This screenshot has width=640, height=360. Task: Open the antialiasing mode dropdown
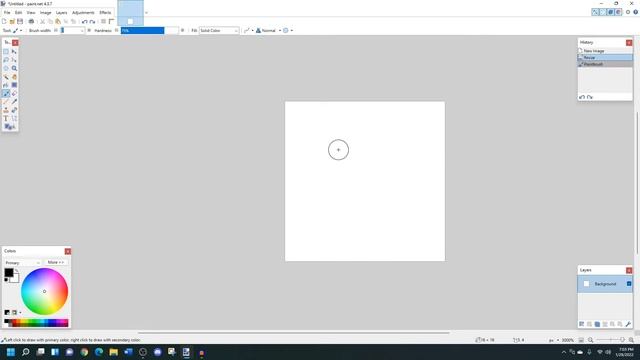pyautogui.click(x=248, y=31)
